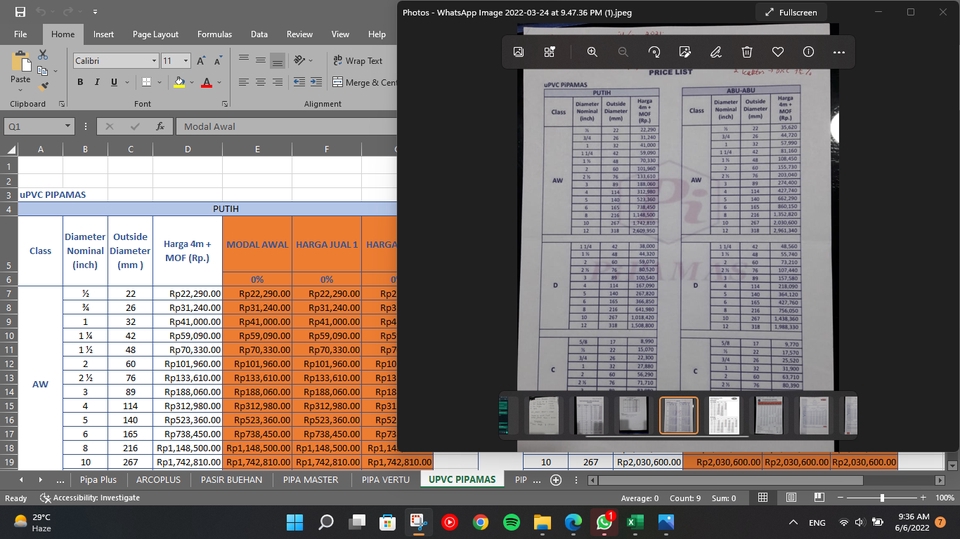Open the font color dropdown arrow
This screenshot has width=960, height=539.
pos(219,82)
